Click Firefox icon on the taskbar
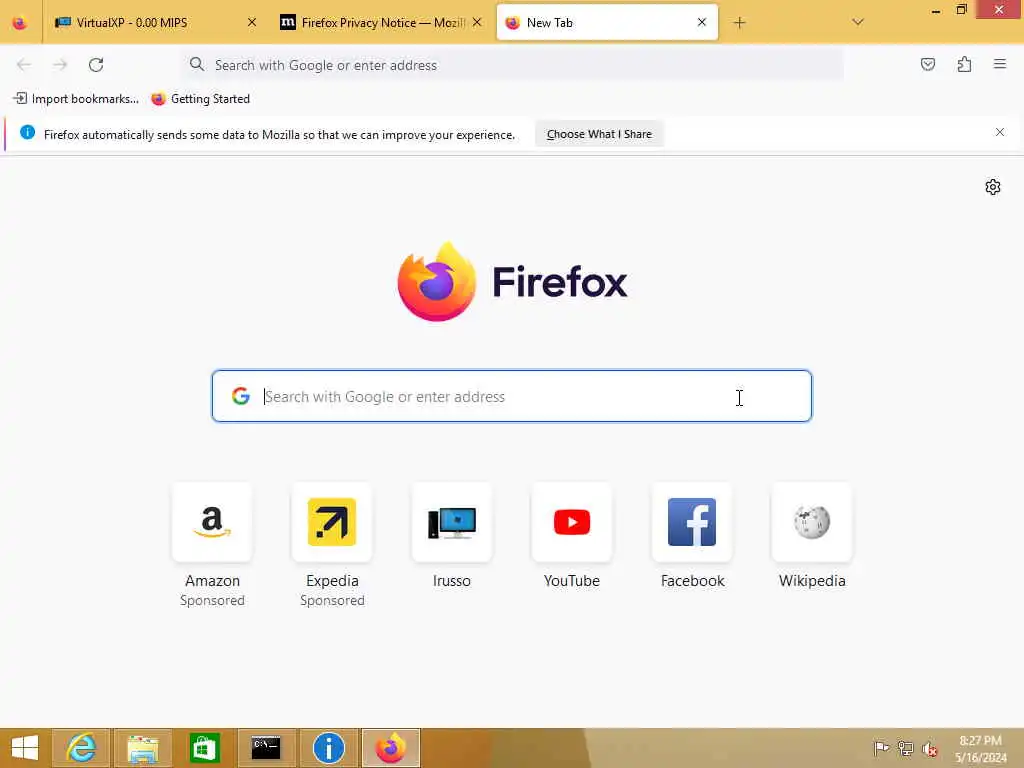Image resolution: width=1024 pixels, height=768 pixels. tap(391, 748)
